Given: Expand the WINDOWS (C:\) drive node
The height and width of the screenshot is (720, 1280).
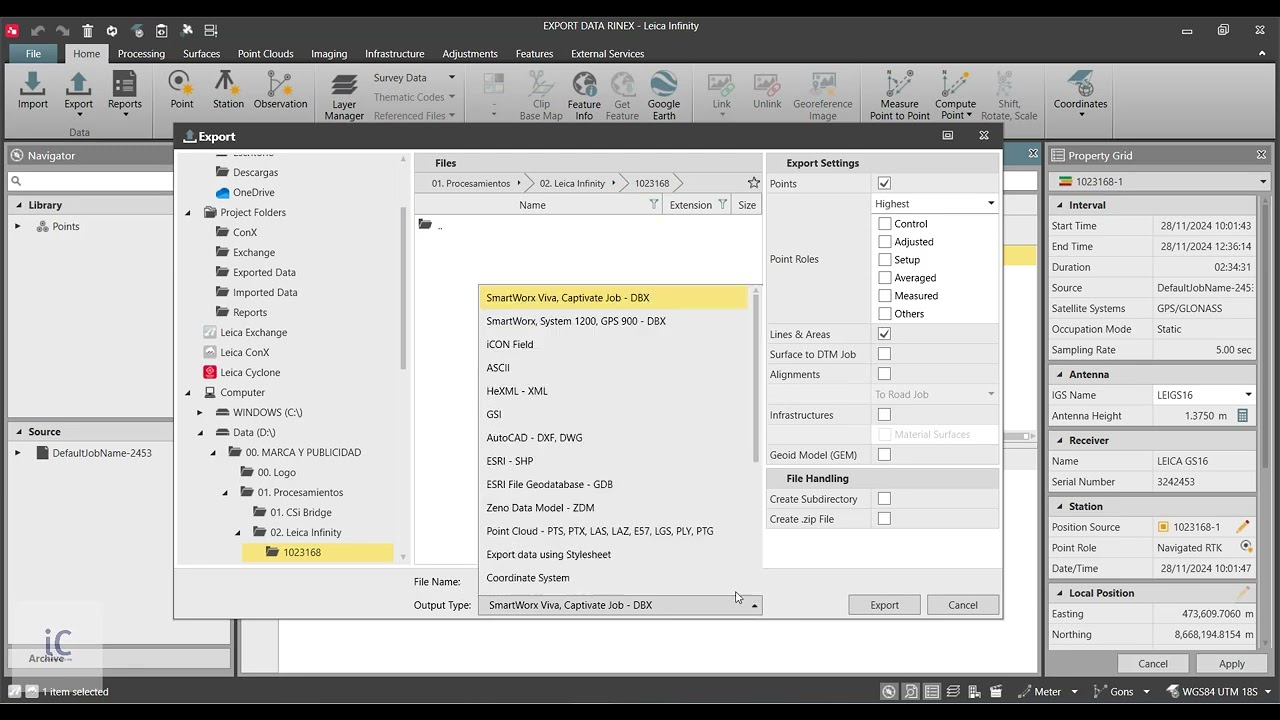Looking at the screenshot, I should 200,412.
